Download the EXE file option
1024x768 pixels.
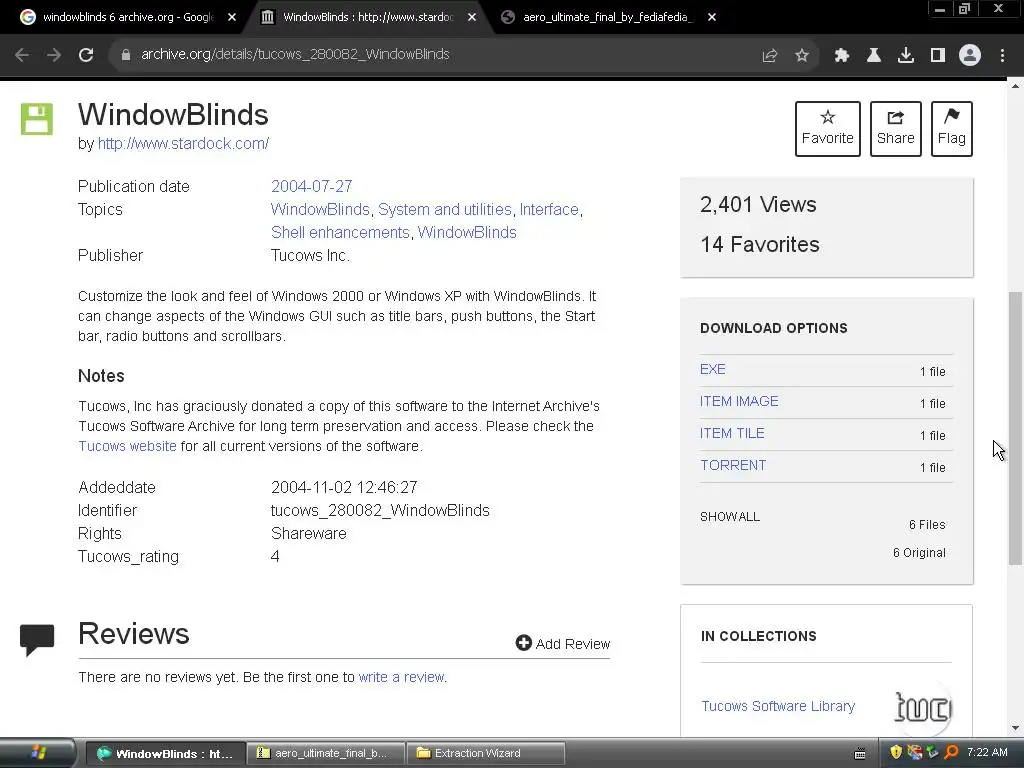pyautogui.click(x=712, y=369)
